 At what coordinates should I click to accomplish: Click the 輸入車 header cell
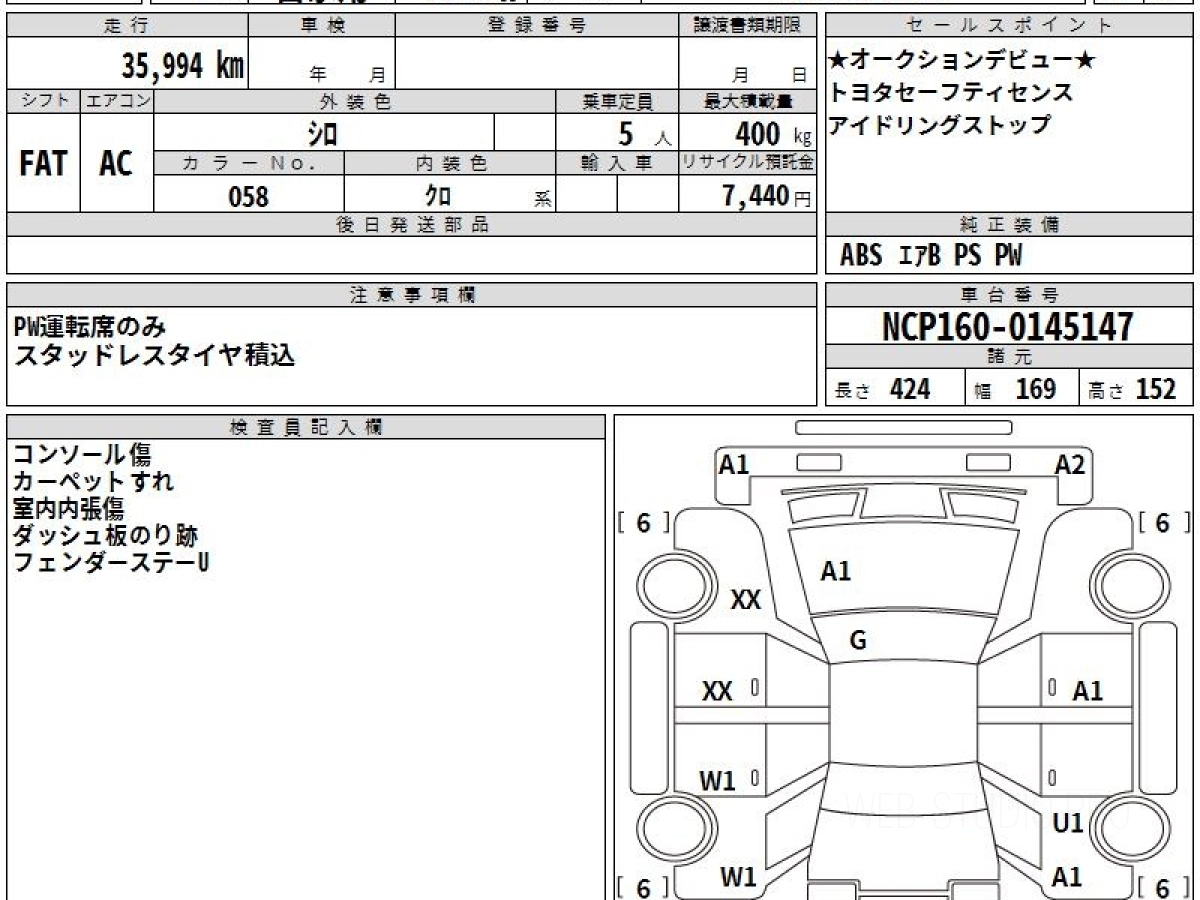point(617,164)
